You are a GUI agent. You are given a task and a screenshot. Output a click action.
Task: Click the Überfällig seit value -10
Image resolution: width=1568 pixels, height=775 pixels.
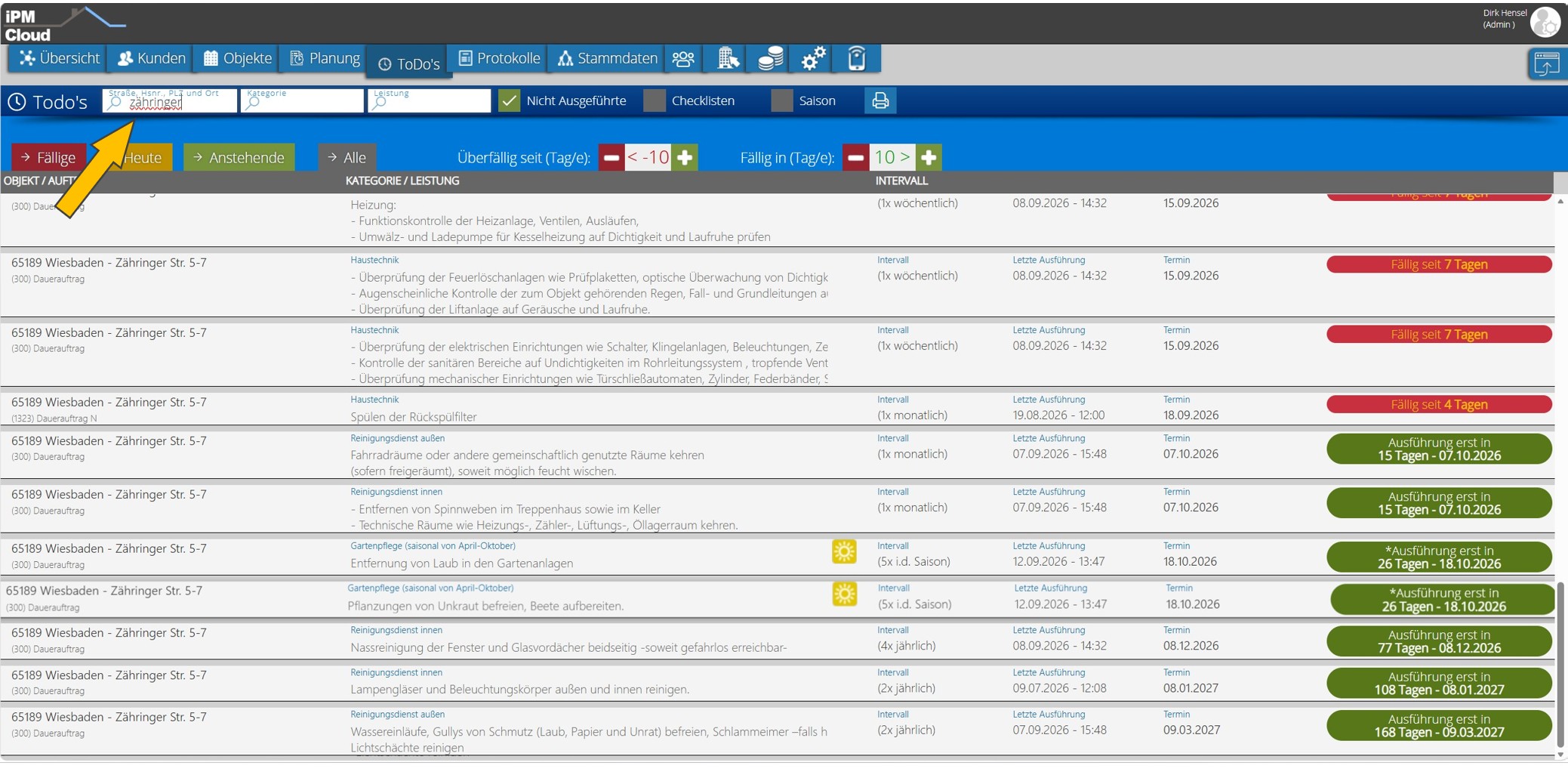(x=648, y=157)
